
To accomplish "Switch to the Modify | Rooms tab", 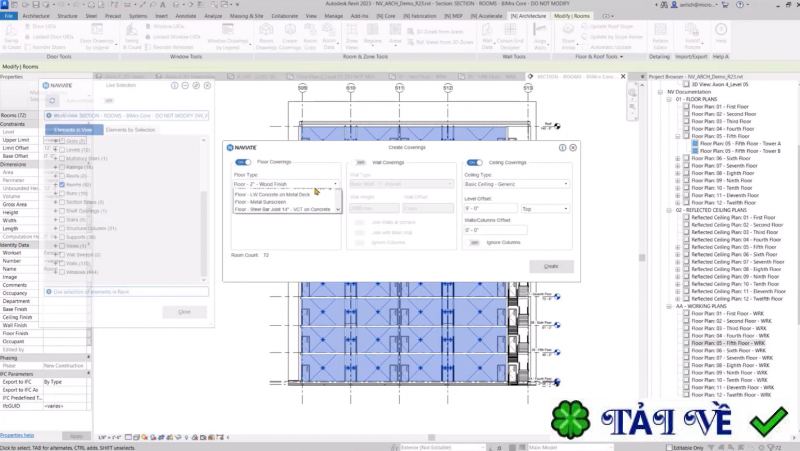I will (x=571, y=16).
